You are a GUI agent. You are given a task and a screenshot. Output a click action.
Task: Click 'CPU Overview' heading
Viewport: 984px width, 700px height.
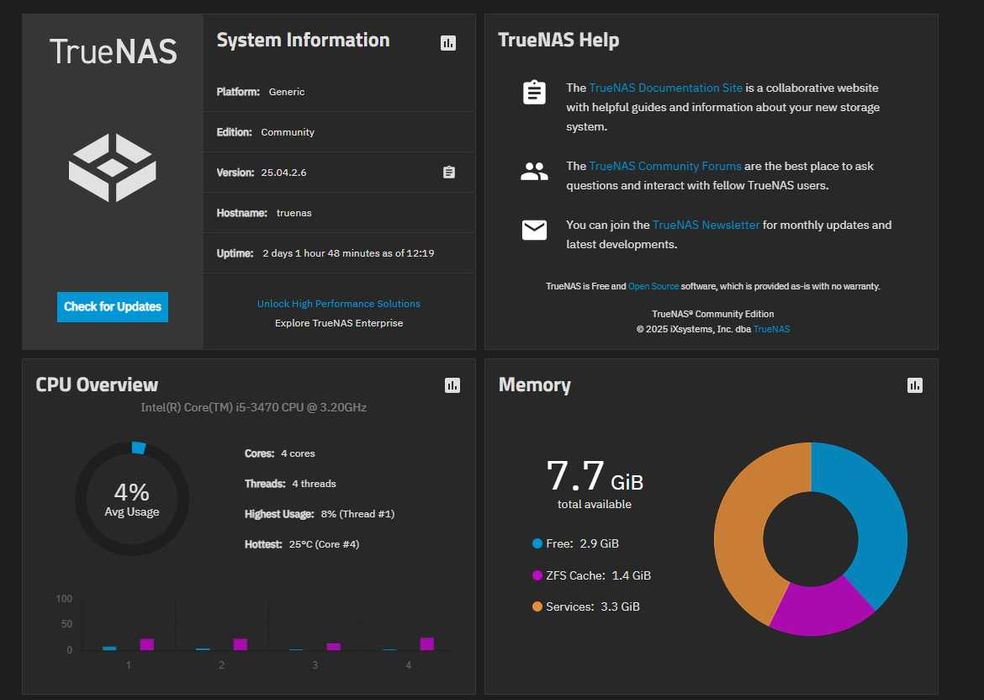click(x=97, y=385)
